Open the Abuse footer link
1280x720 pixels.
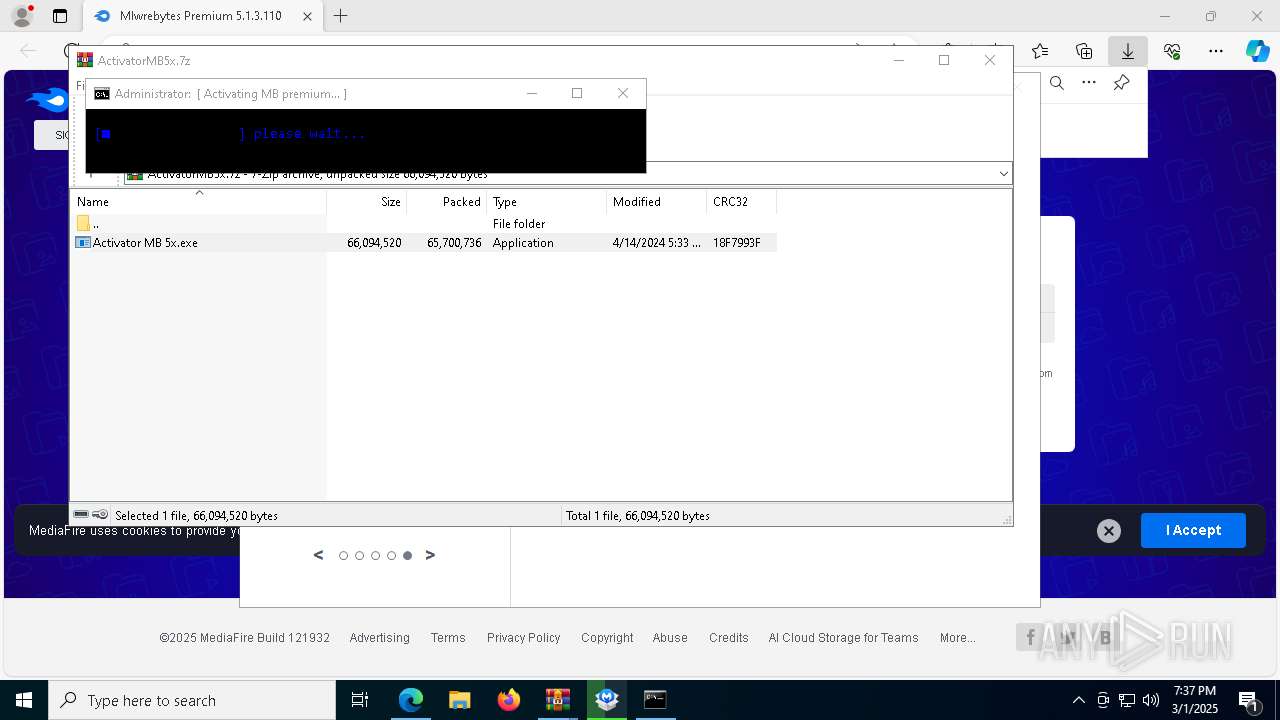(x=670, y=638)
